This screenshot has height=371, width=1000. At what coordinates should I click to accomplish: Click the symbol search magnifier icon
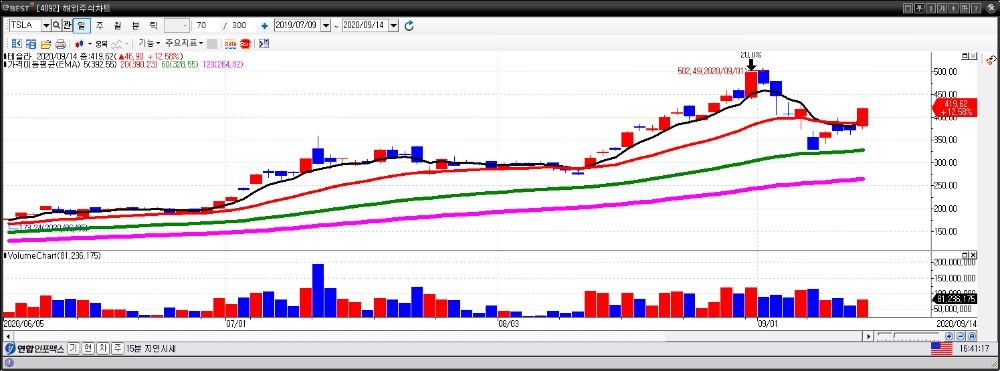click(x=56, y=25)
